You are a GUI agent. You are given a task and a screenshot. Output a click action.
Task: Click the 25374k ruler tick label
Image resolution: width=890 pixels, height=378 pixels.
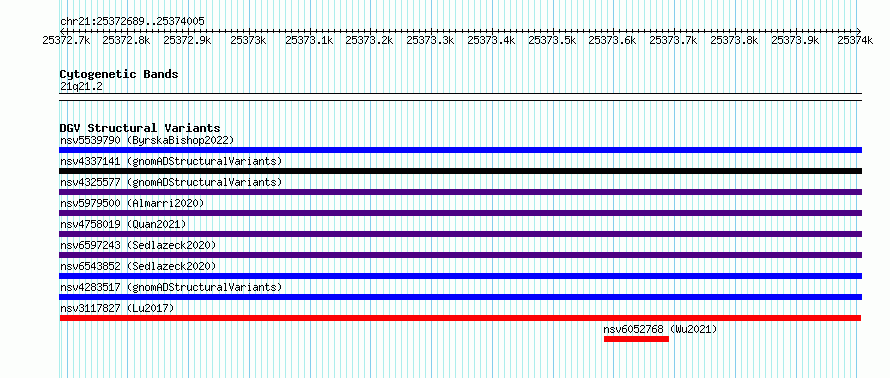point(855,40)
